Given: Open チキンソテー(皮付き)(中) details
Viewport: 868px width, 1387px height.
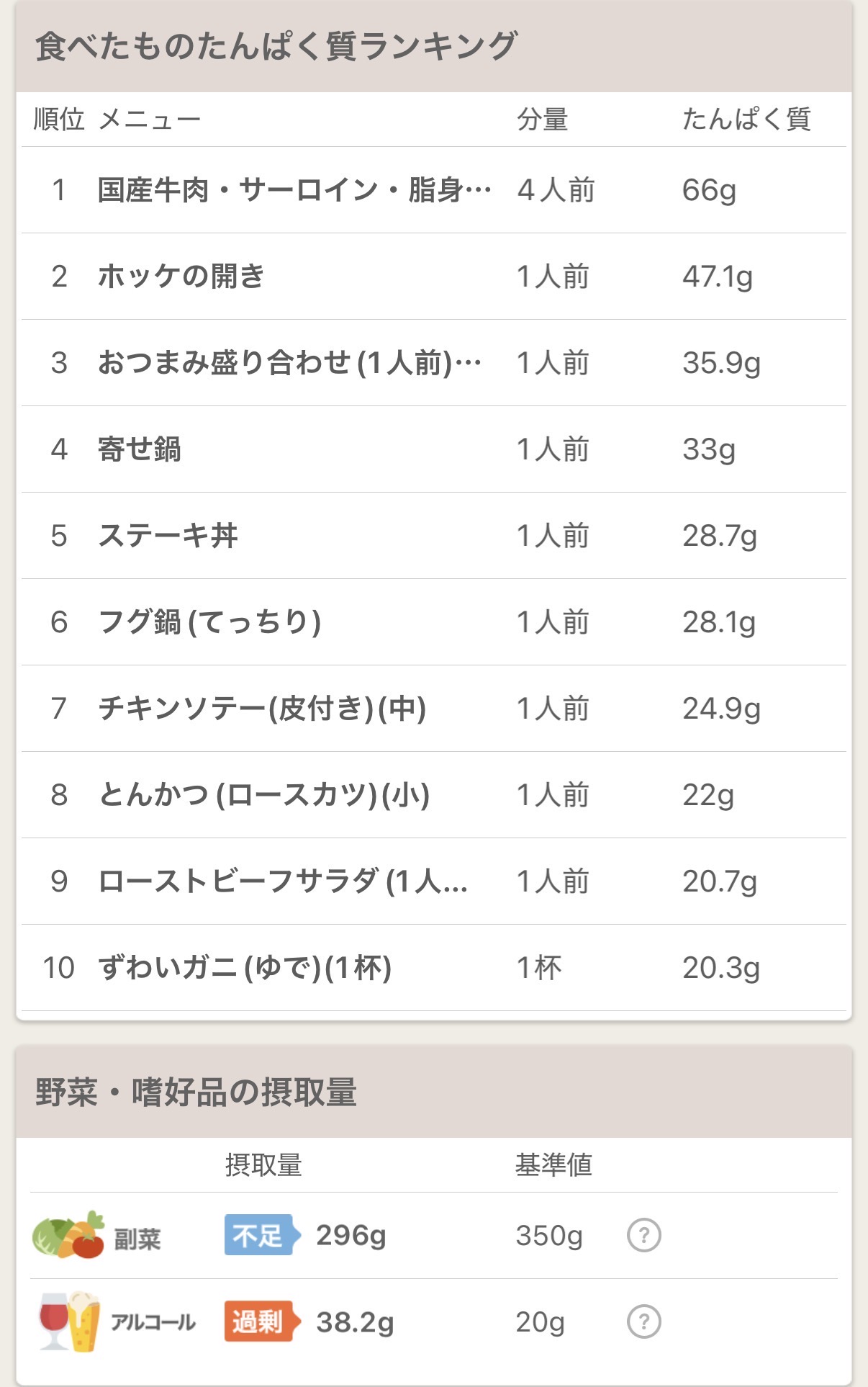Looking at the screenshot, I should point(262,709).
